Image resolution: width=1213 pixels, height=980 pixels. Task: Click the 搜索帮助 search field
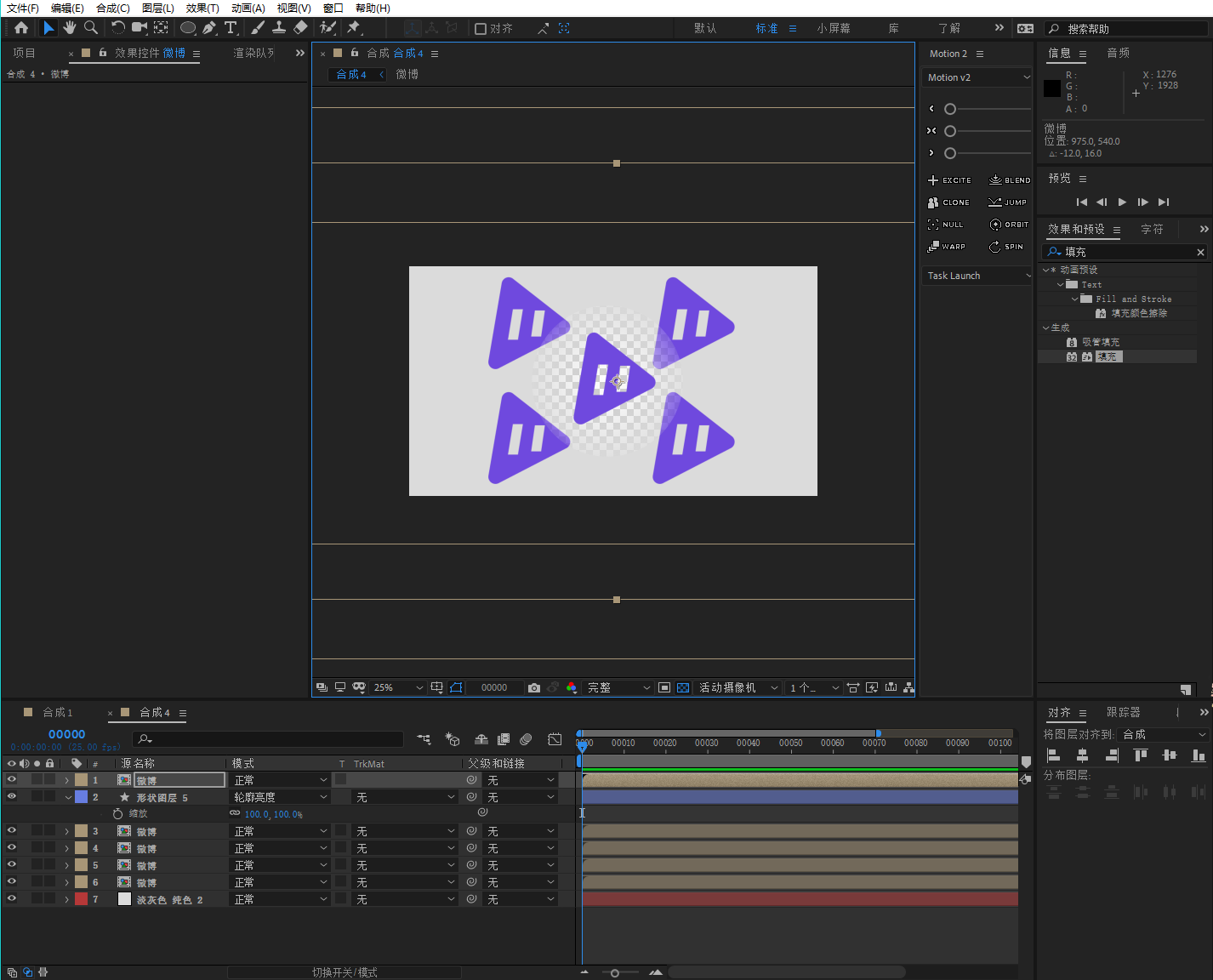(x=1127, y=29)
